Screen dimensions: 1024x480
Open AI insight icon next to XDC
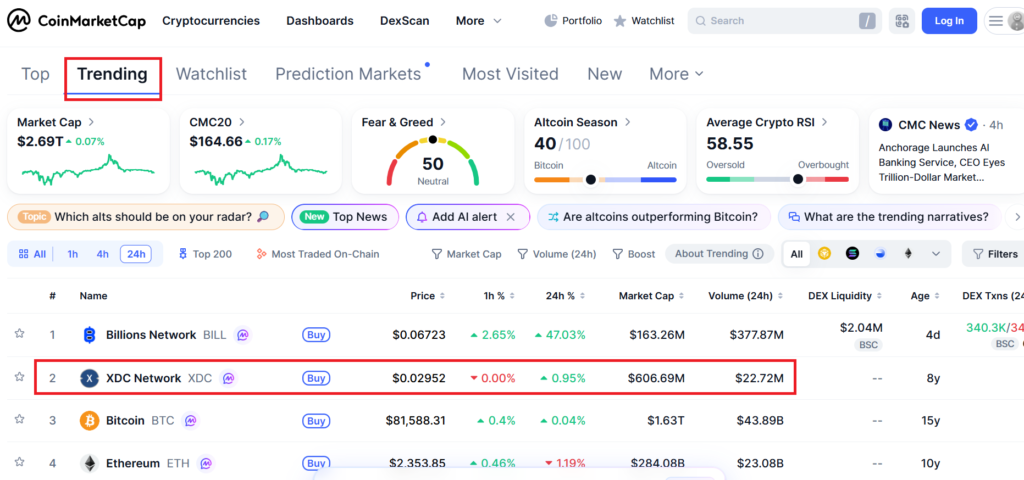pos(228,378)
